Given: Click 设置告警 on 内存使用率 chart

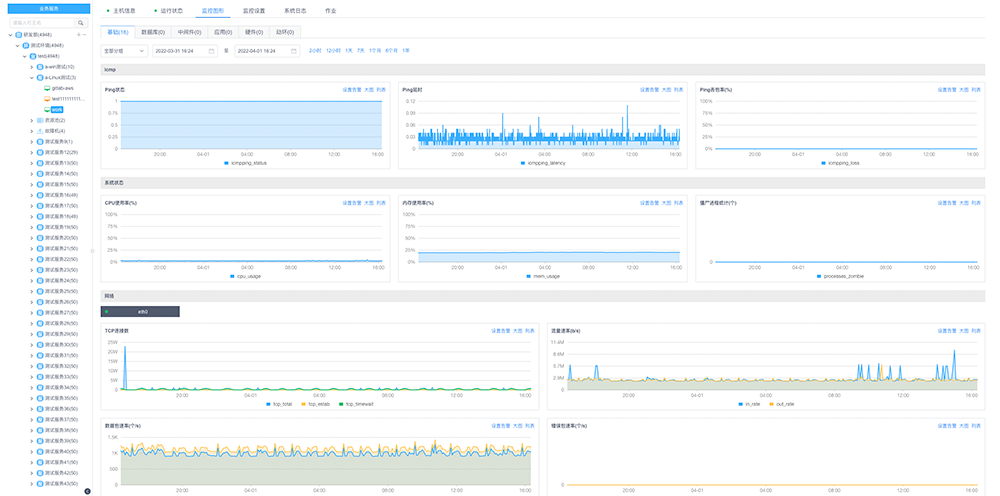Looking at the screenshot, I should 649,203.
